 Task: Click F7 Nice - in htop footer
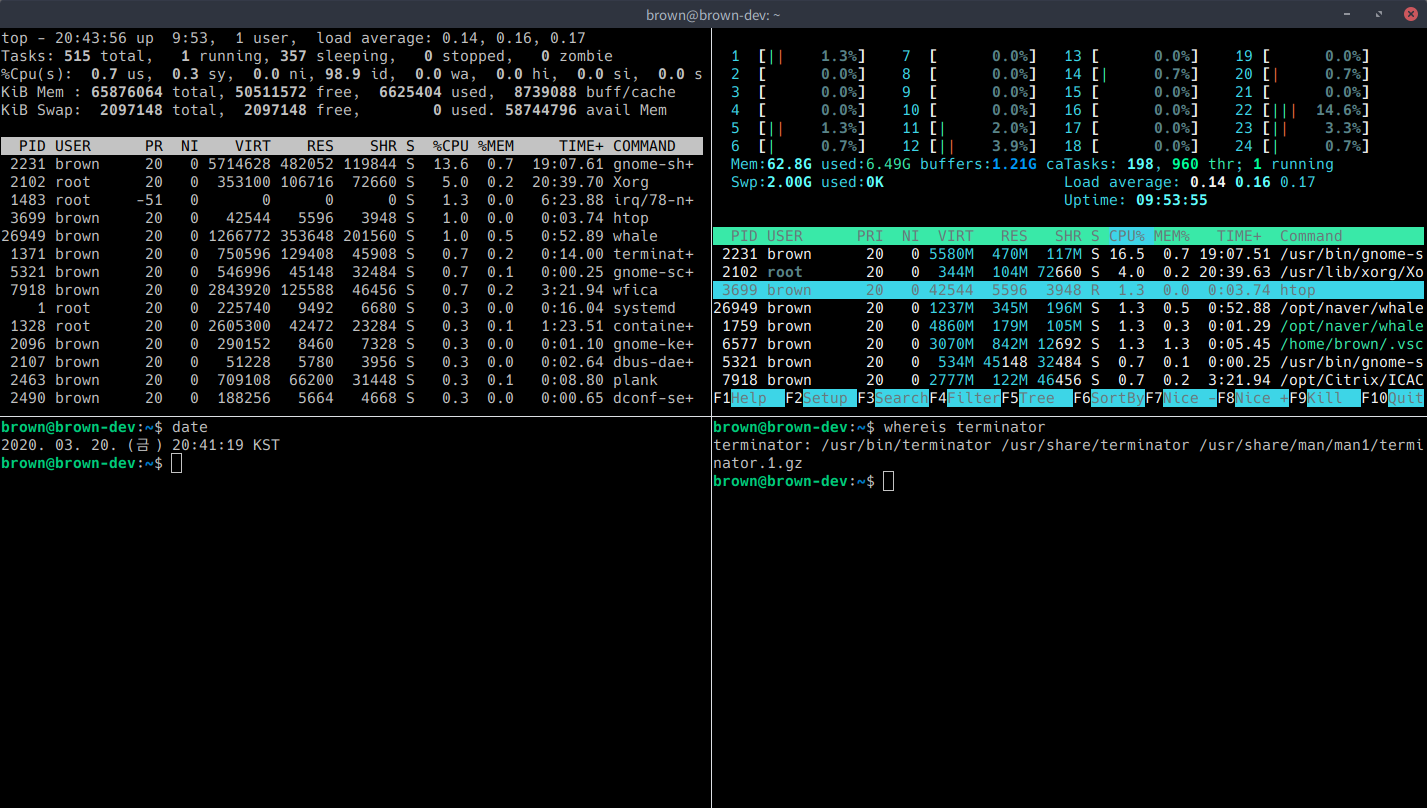[1181, 398]
